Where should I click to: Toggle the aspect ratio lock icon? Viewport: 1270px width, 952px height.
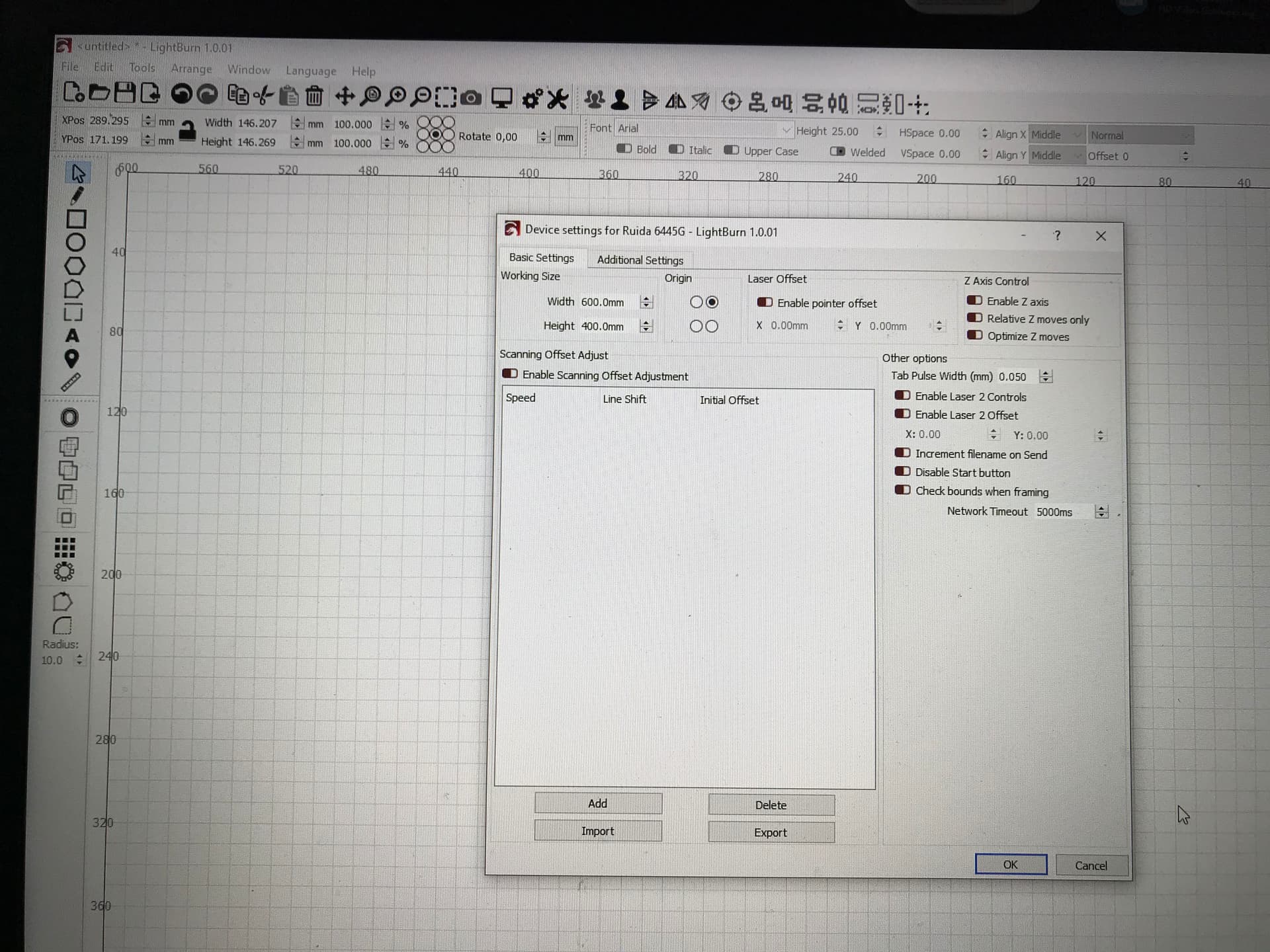point(188,130)
